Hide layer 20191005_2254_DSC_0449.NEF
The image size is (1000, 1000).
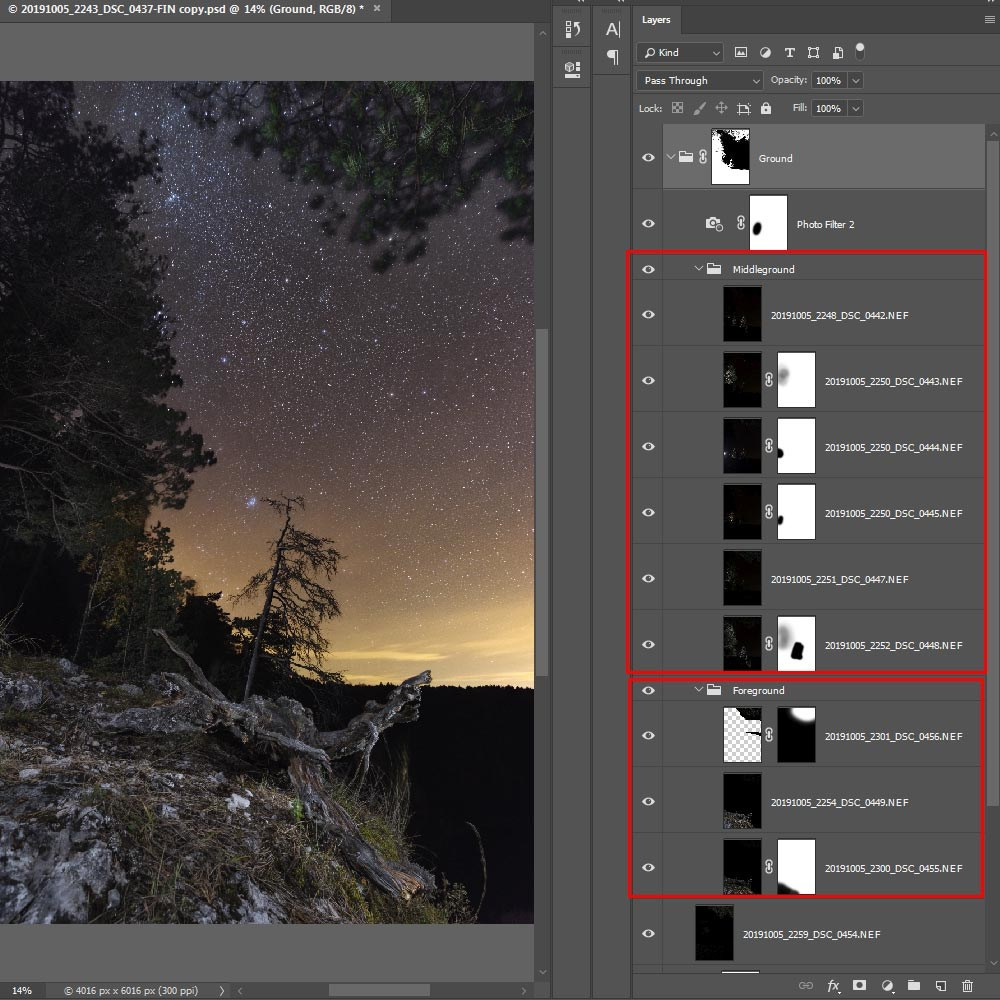(648, 801)
